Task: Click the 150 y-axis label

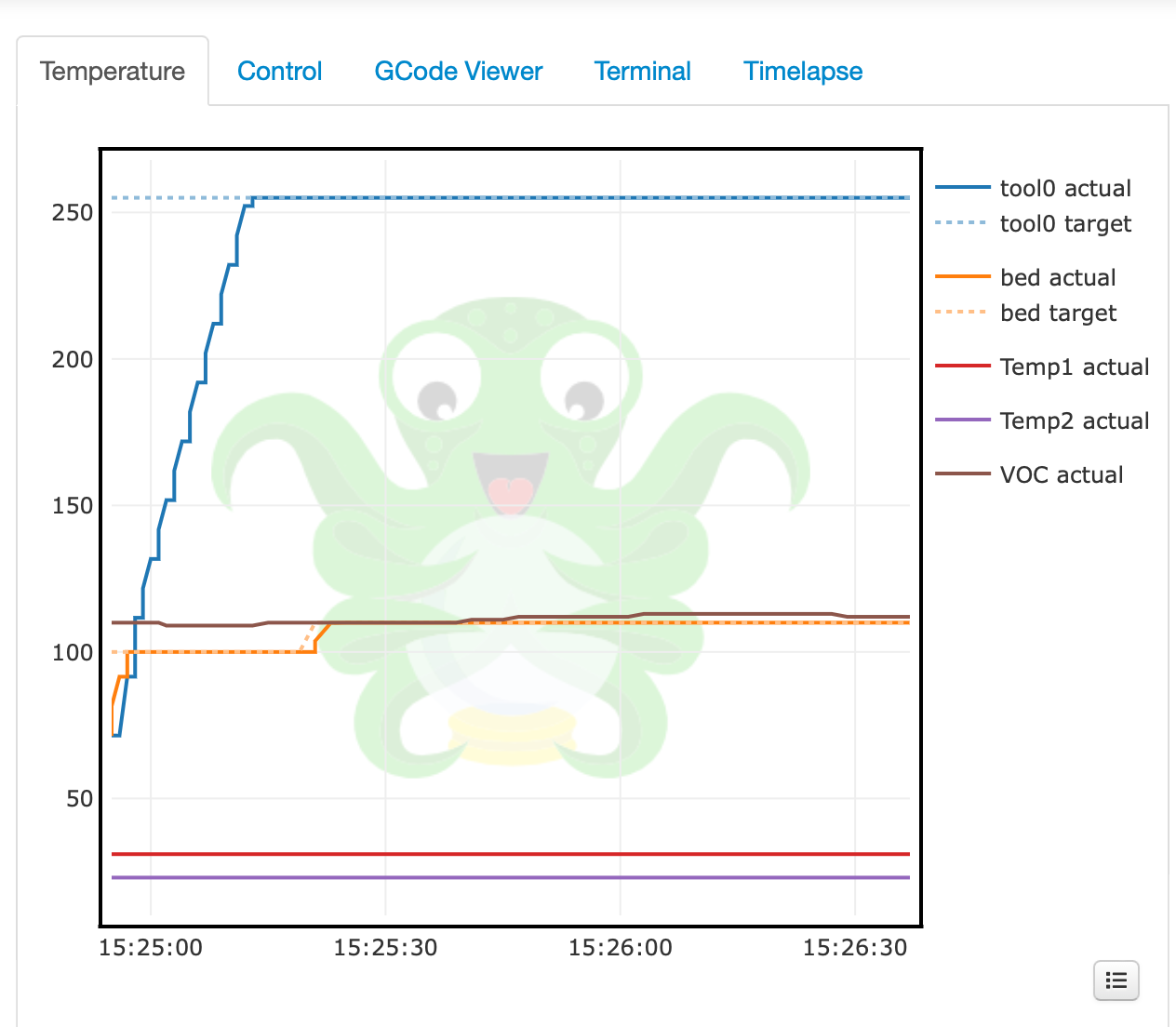Action: 73,505
